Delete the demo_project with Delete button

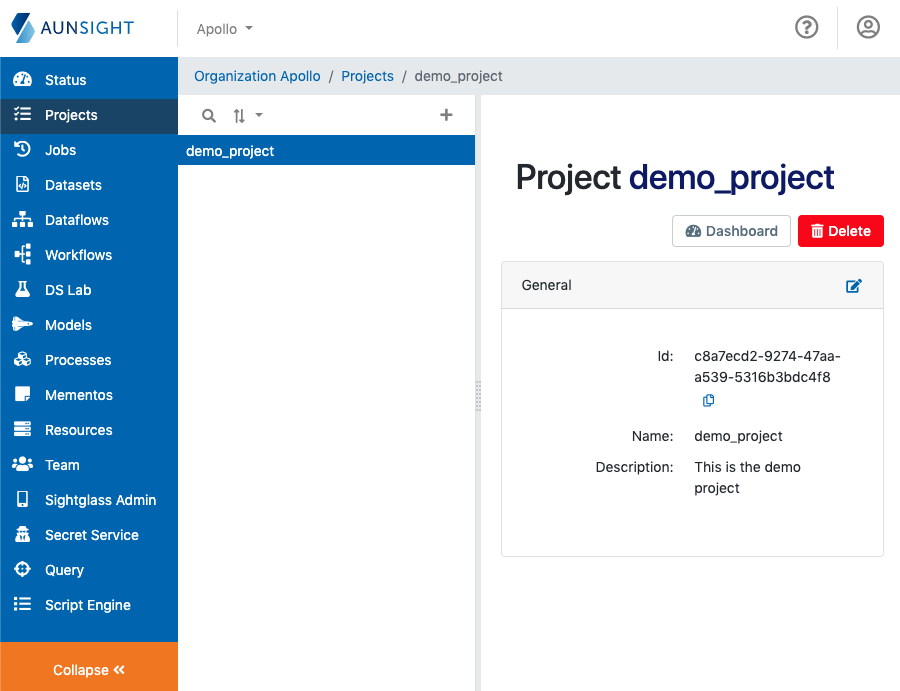pyautogui.click(x=840, y=231)
